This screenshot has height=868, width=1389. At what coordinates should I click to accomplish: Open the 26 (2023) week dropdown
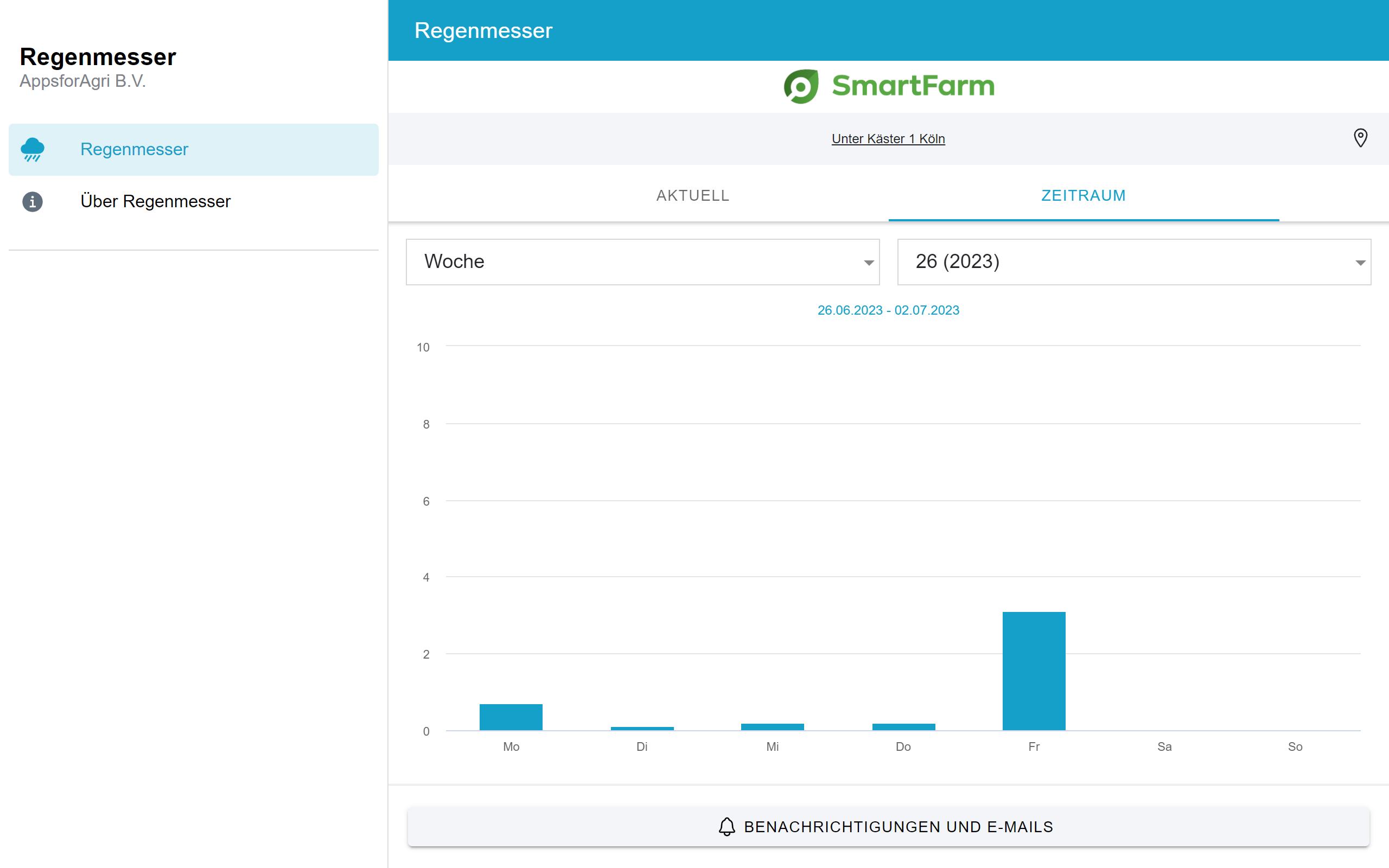1134,262
